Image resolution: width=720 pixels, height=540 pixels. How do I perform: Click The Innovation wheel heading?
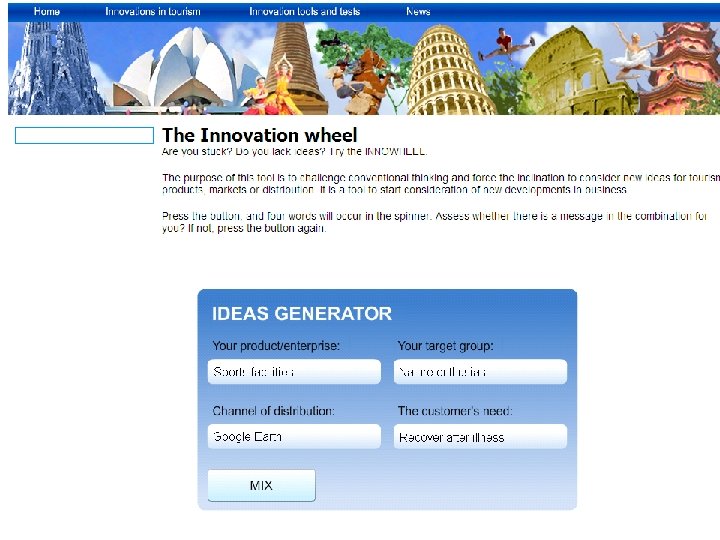259,135
